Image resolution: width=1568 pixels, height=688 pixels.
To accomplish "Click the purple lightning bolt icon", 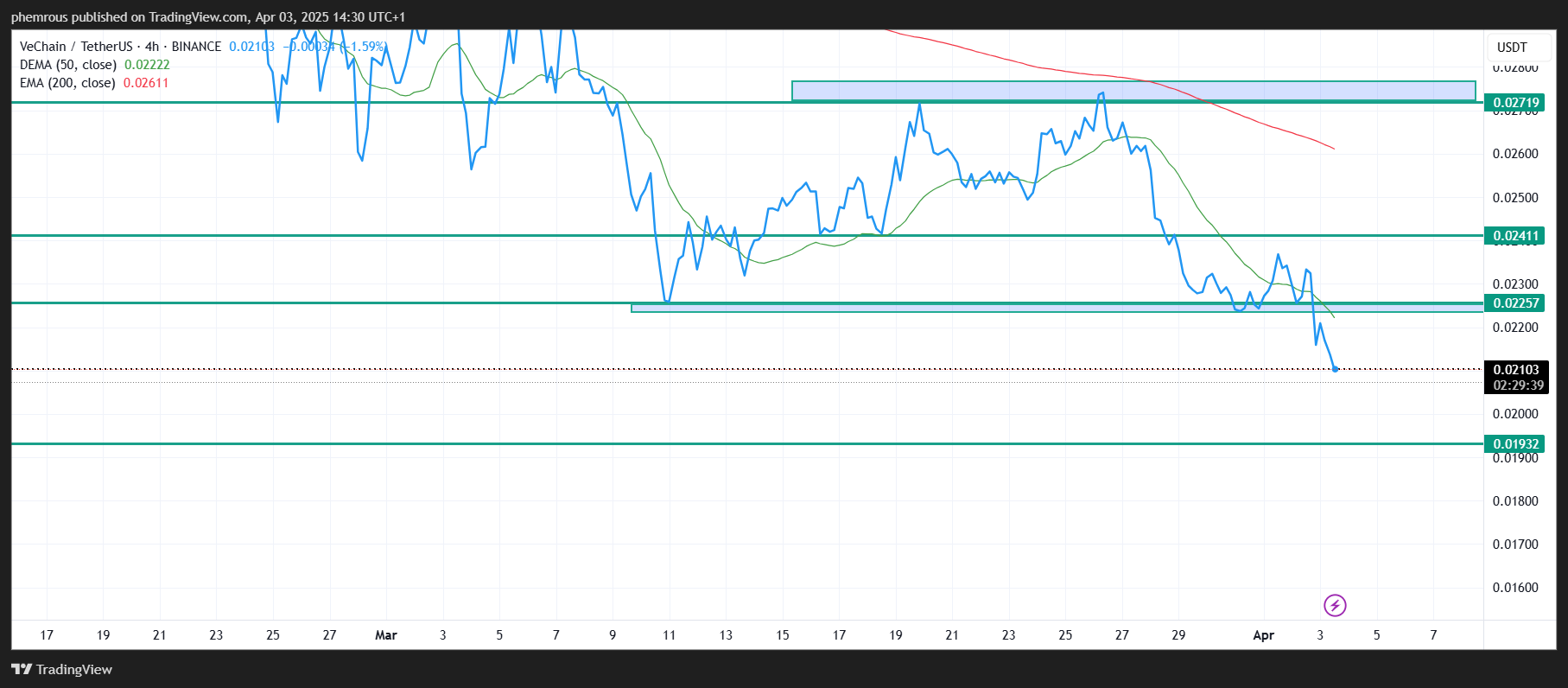I will [1335, 605].
